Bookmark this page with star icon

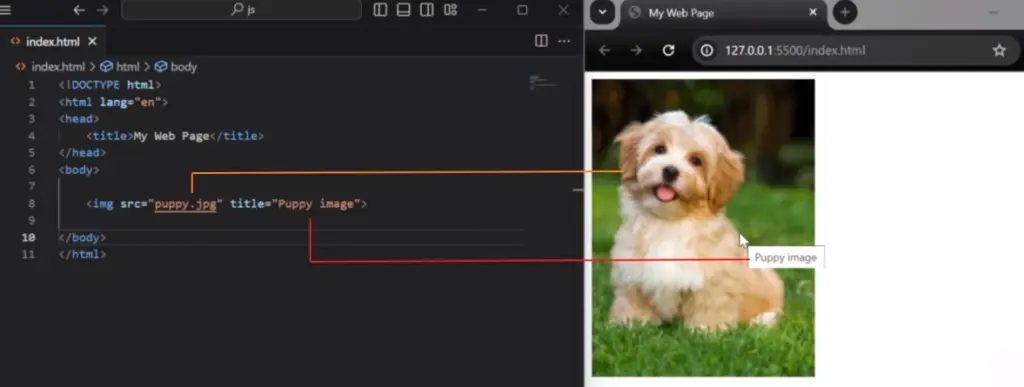pos(999,50)
